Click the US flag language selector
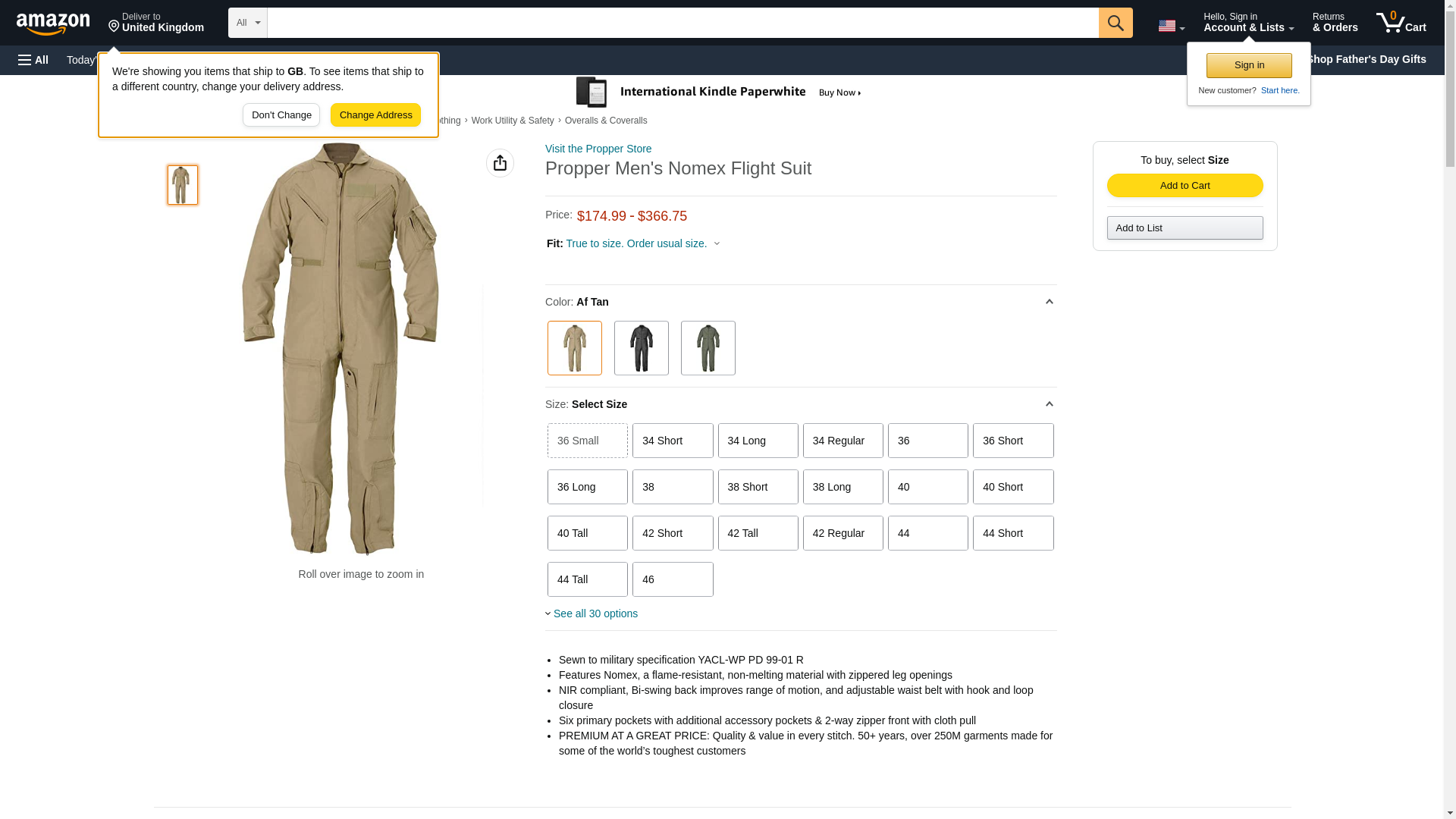 1171,26
